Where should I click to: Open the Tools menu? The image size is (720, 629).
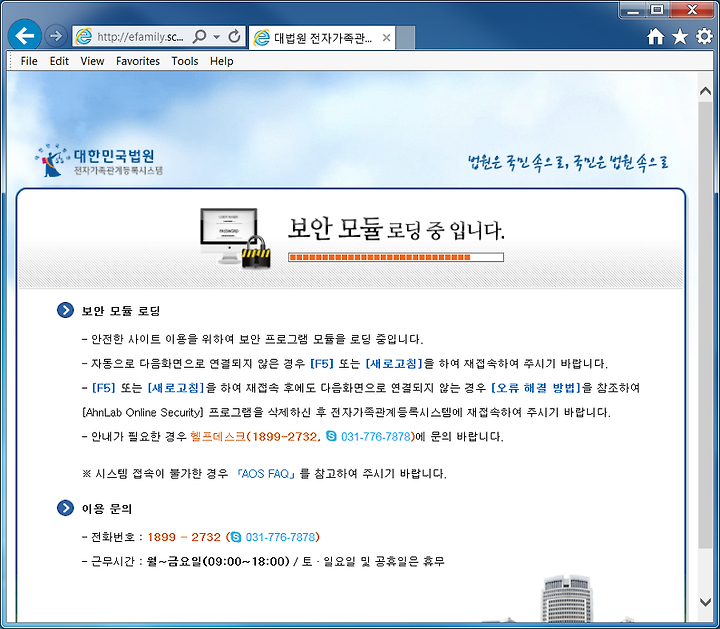(185, 61)
